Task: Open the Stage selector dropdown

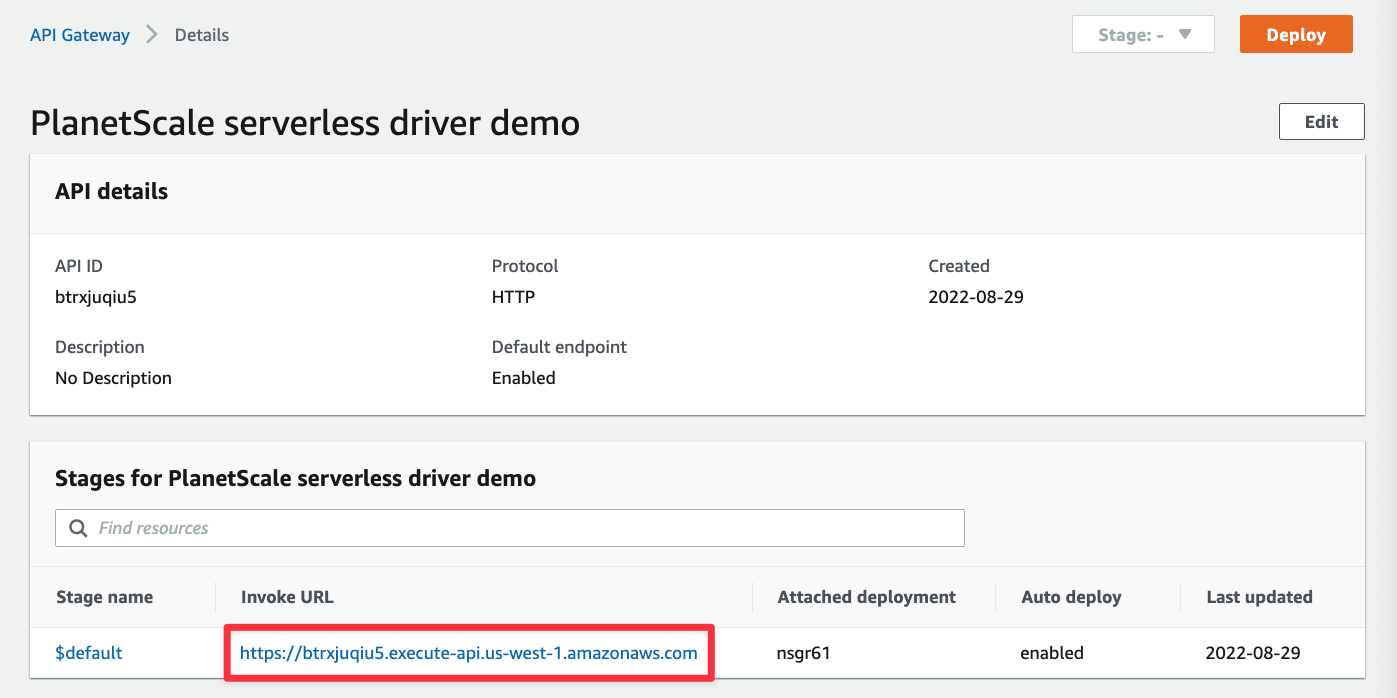Action: [1143, 34]
